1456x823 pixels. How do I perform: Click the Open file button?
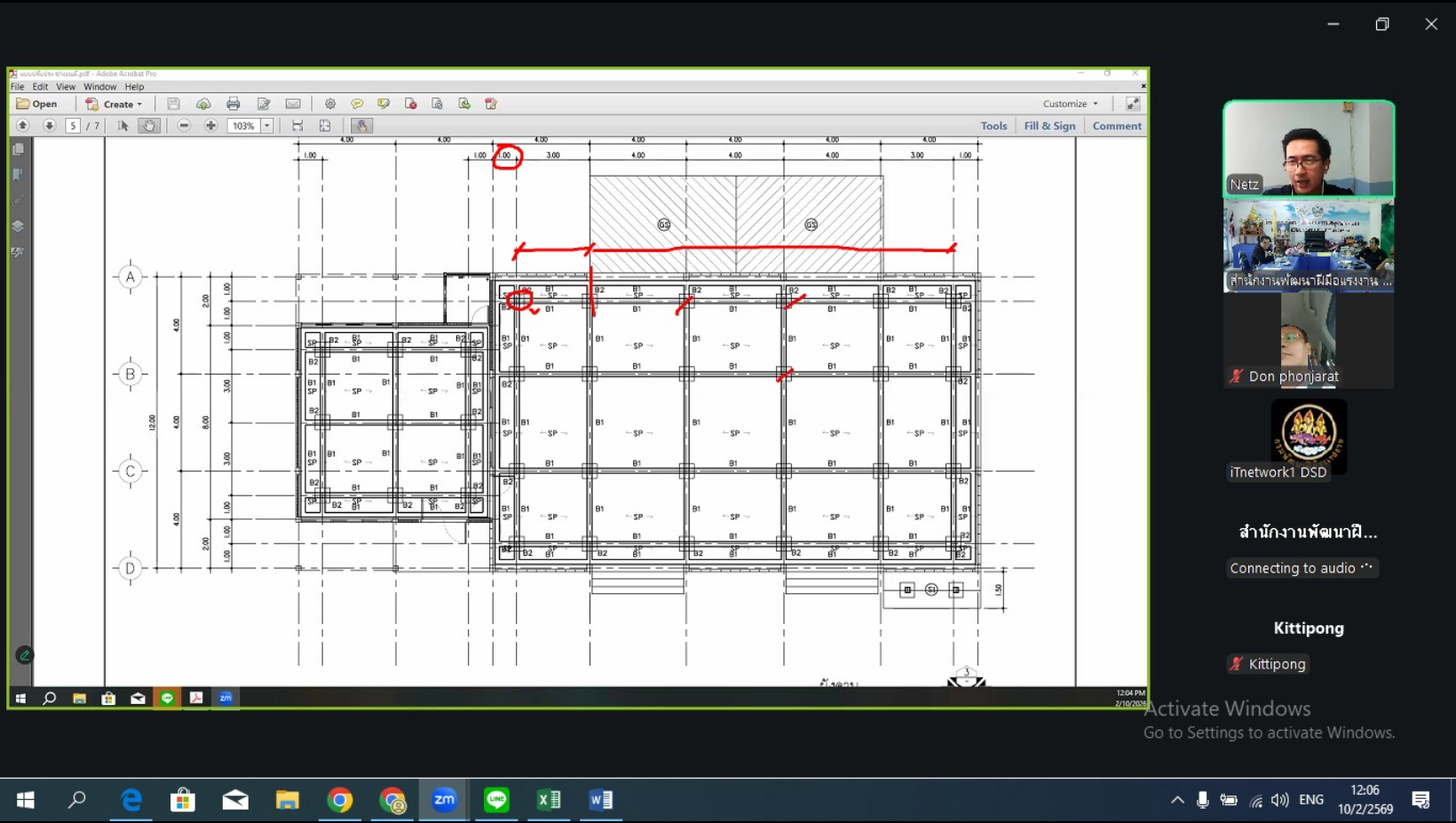pos(37,104)
